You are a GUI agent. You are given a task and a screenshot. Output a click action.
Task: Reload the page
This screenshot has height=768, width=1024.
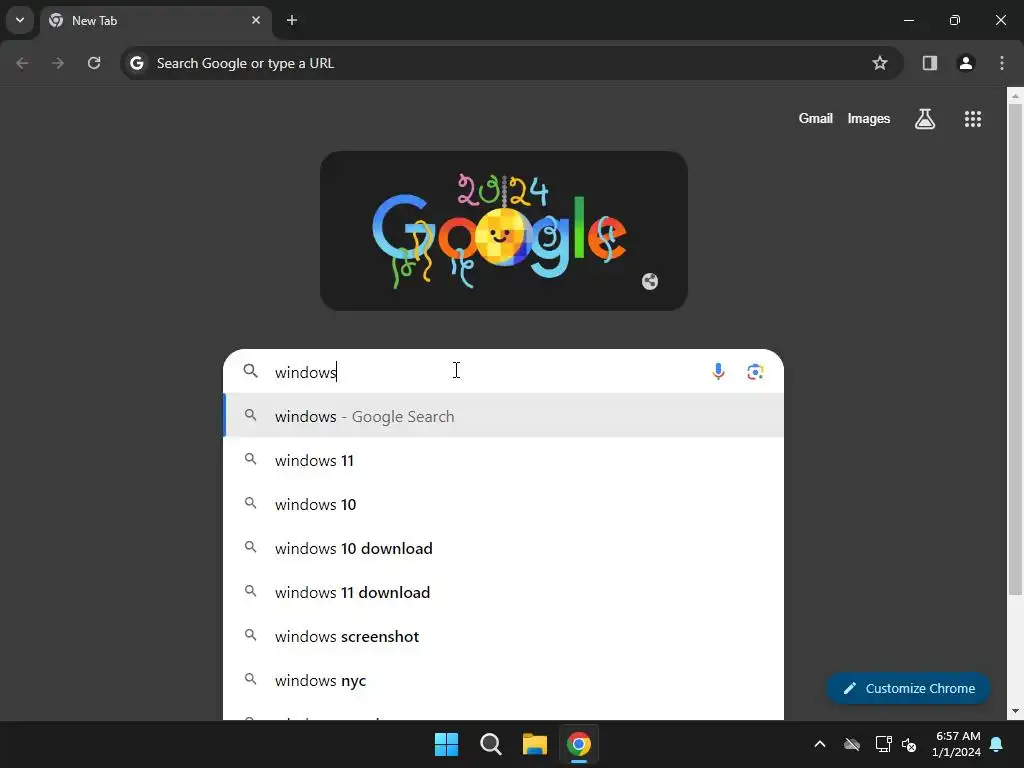[94, 63]
